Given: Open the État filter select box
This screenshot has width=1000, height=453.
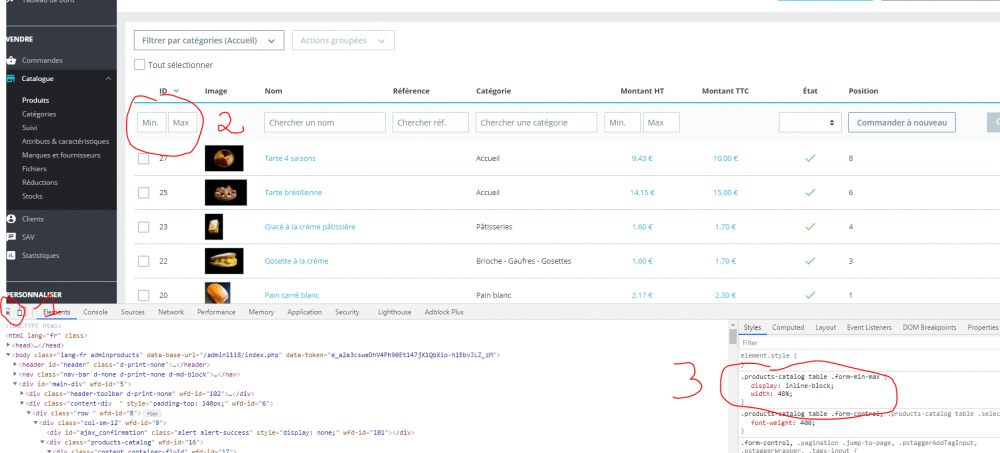Looking at the screenshot, I should coord(809,122).
